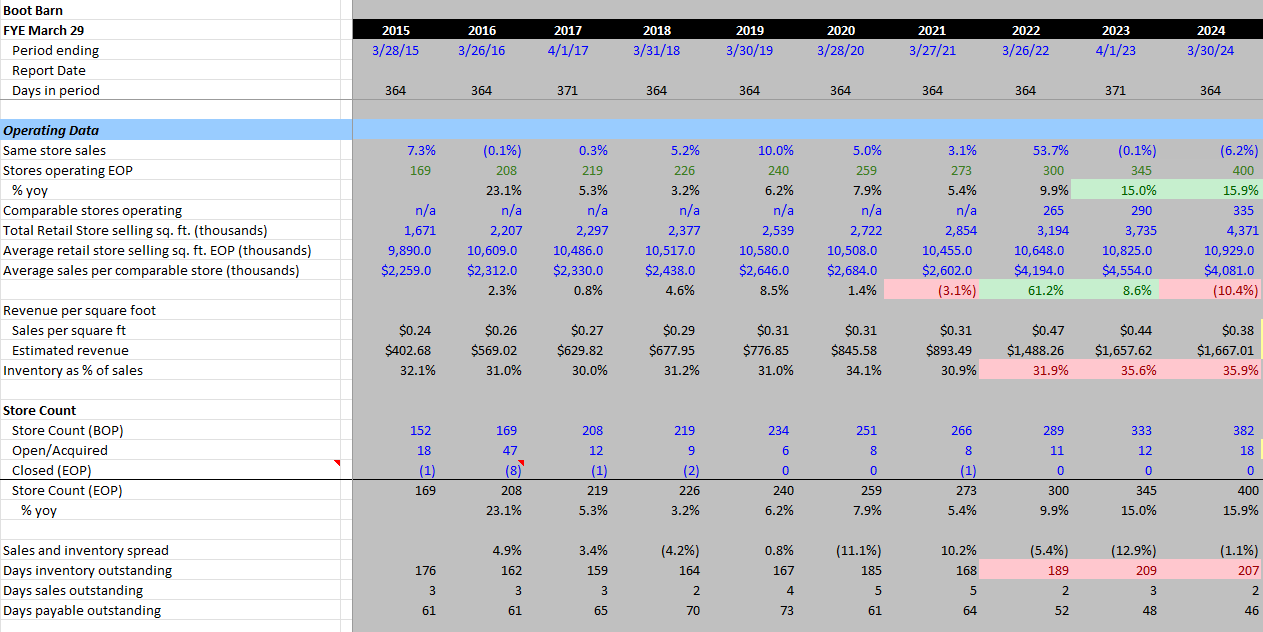Click the Report Date row label
Screen dimensions: 1263x632
[48, 70]
